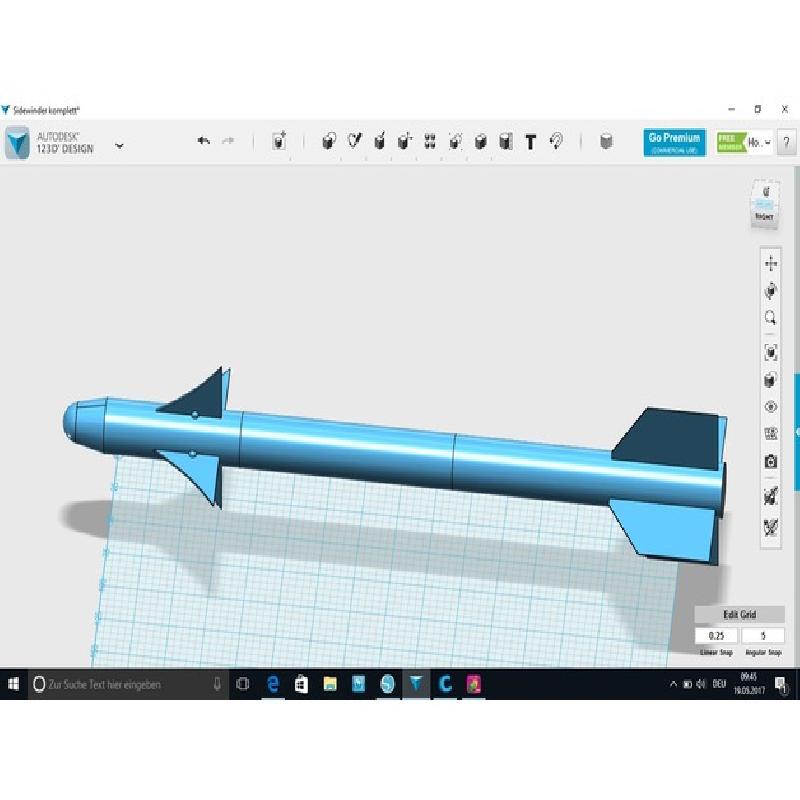
Task: Click the Edit Grid button
Action: 739,614
